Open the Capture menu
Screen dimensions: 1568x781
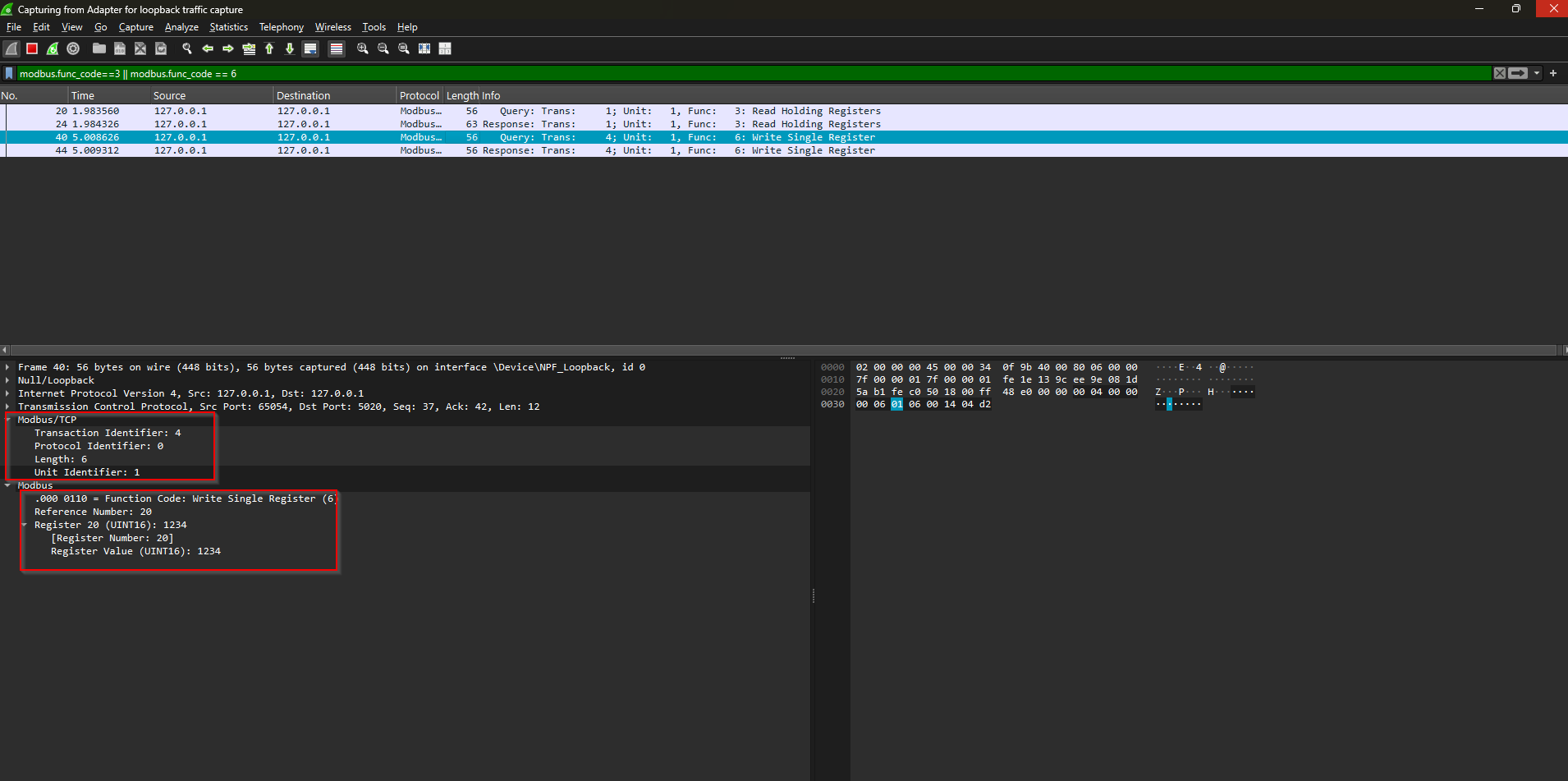(136, 27)
